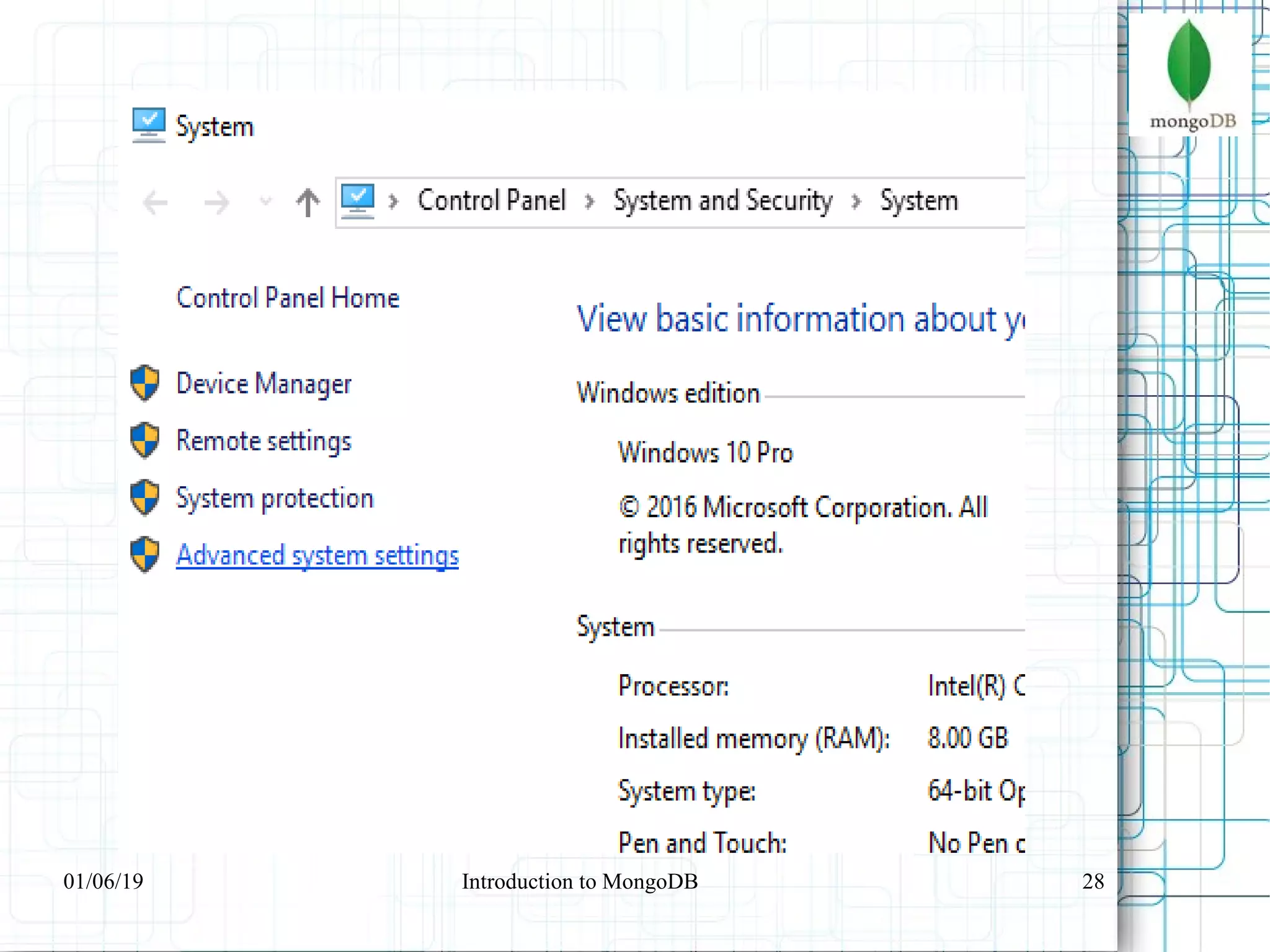Expand the chevron before Control Panel
This screenshot has height=952, width=1270.
[x=393, y=201]
